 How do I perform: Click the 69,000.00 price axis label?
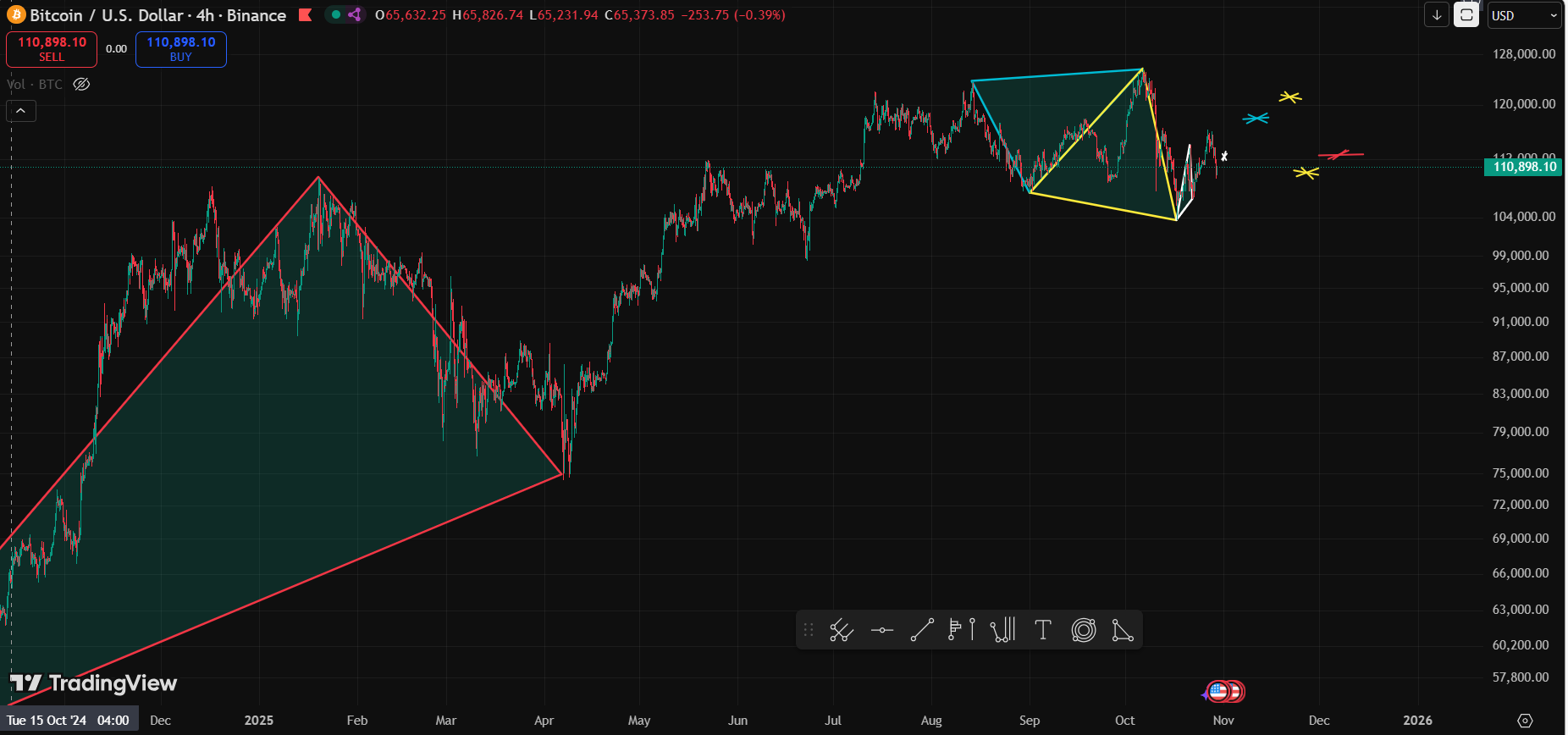(x=1521, y=539)
